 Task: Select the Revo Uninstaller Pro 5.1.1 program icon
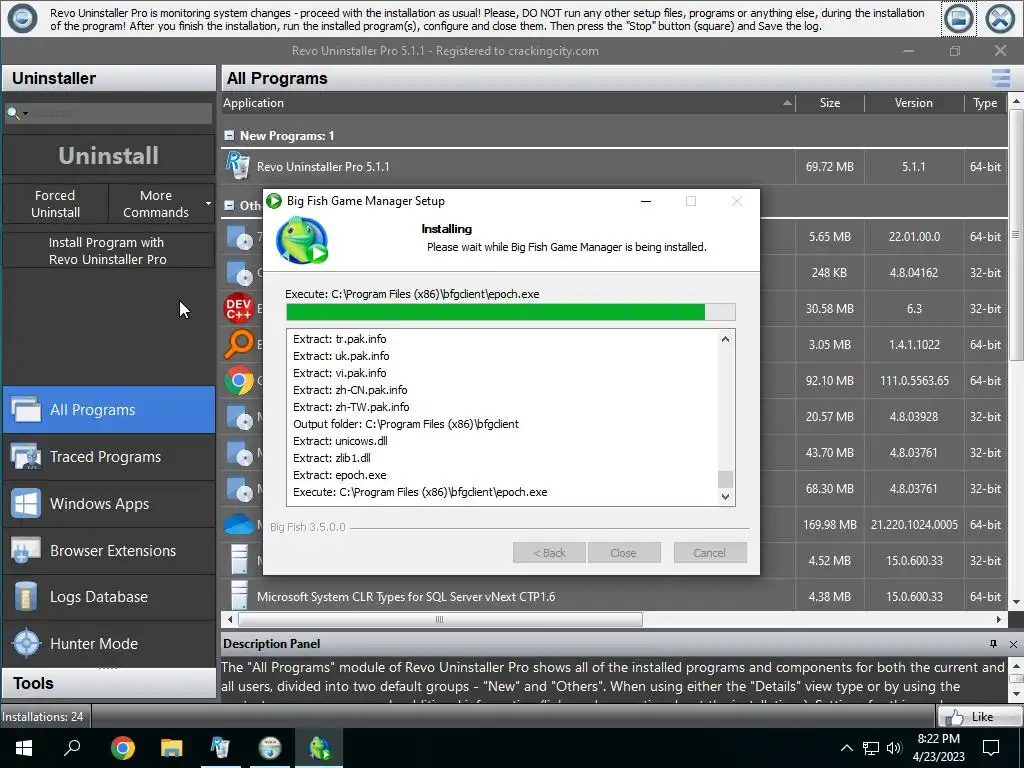(238, 165)
